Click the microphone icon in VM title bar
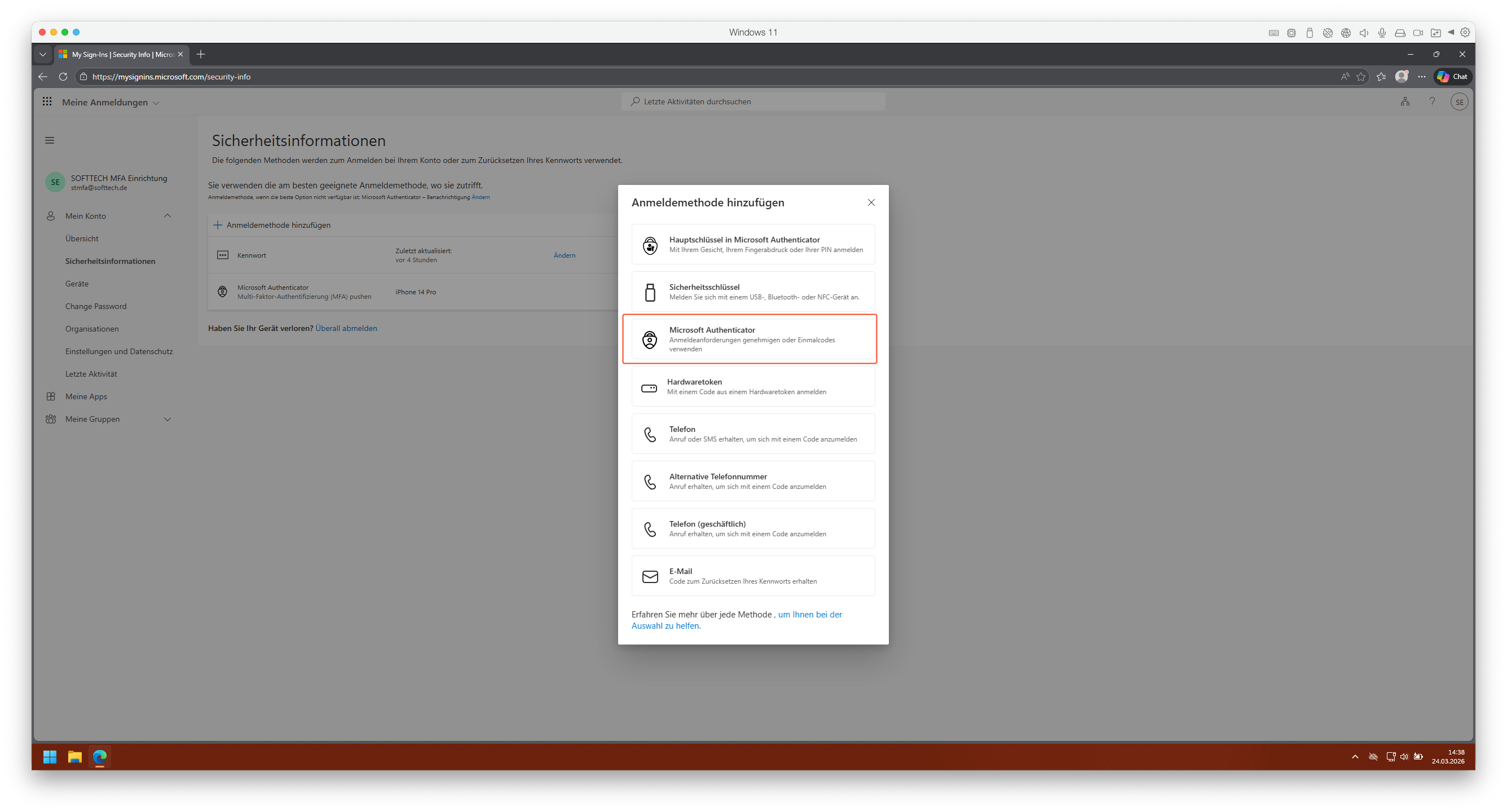Image resolution: width=1507 pixels, height=812 pixels. point(1382,33)
